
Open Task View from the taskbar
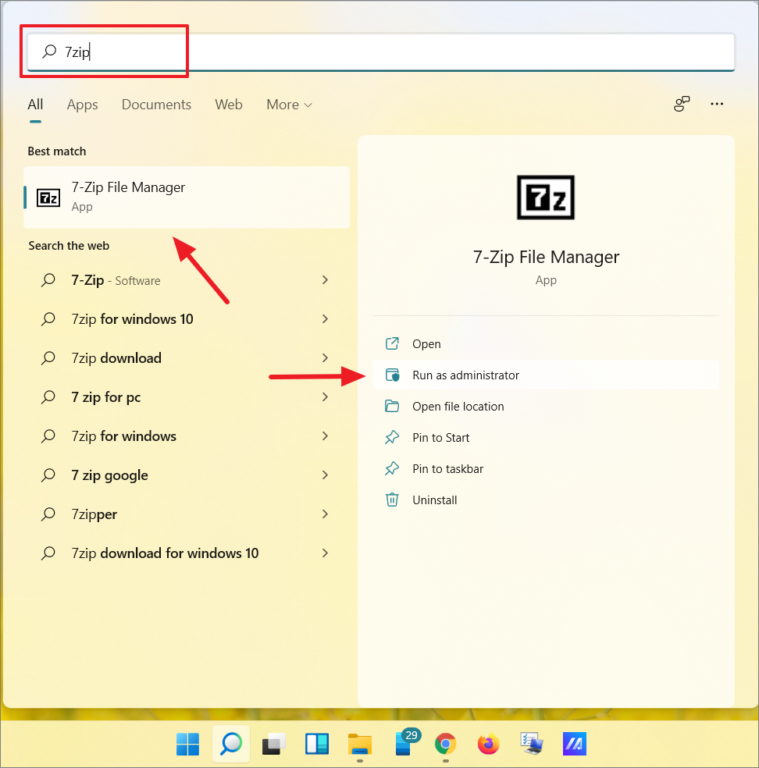pyautogui.click(x=274, y=744)
